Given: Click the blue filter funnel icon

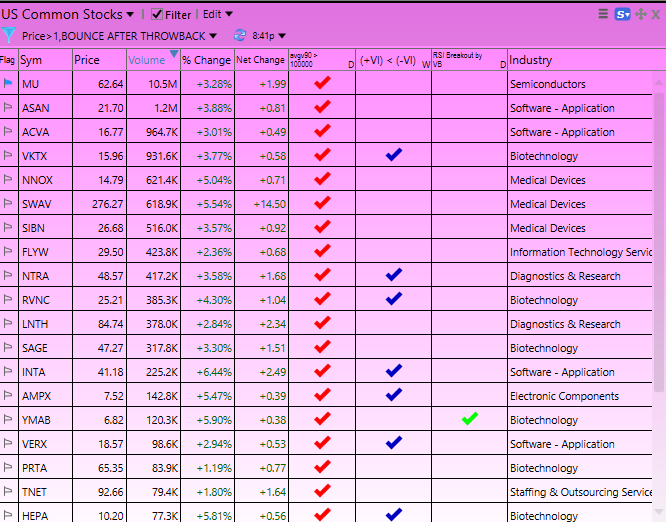Looking at the screenshot, I should 8,36.
